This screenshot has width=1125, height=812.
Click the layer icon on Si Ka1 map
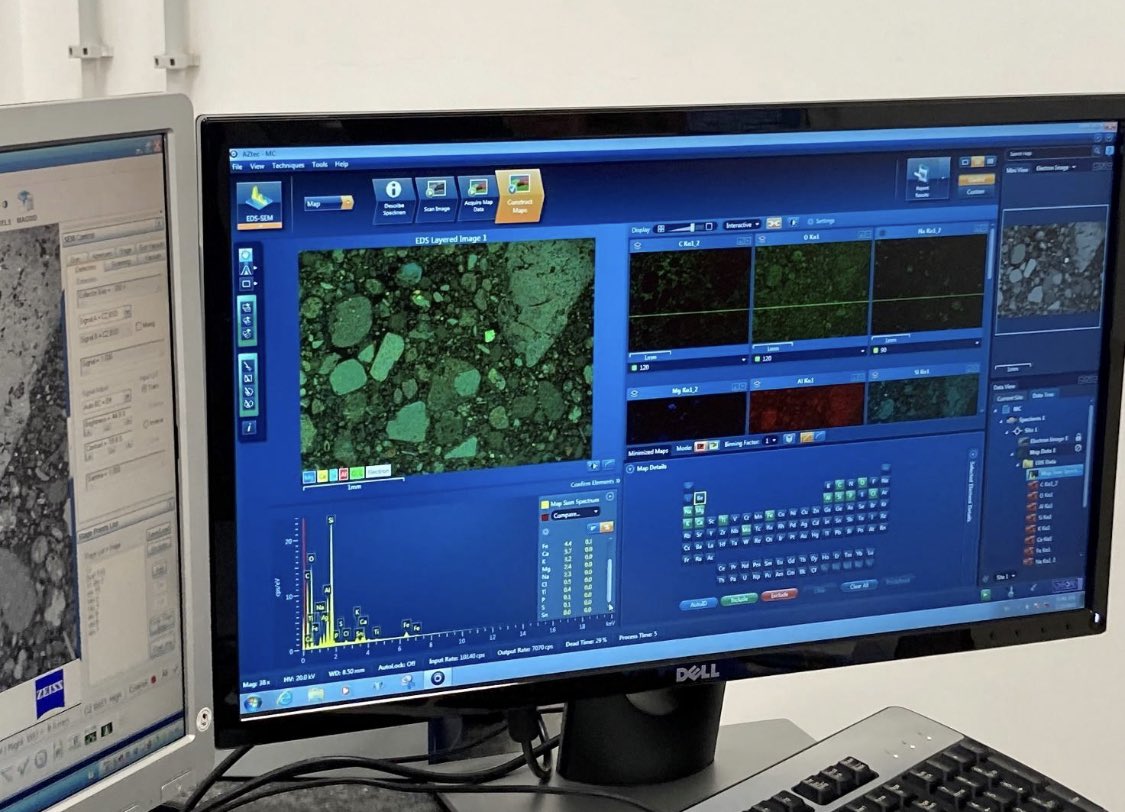pyautogui.click(x=875, y=375)
